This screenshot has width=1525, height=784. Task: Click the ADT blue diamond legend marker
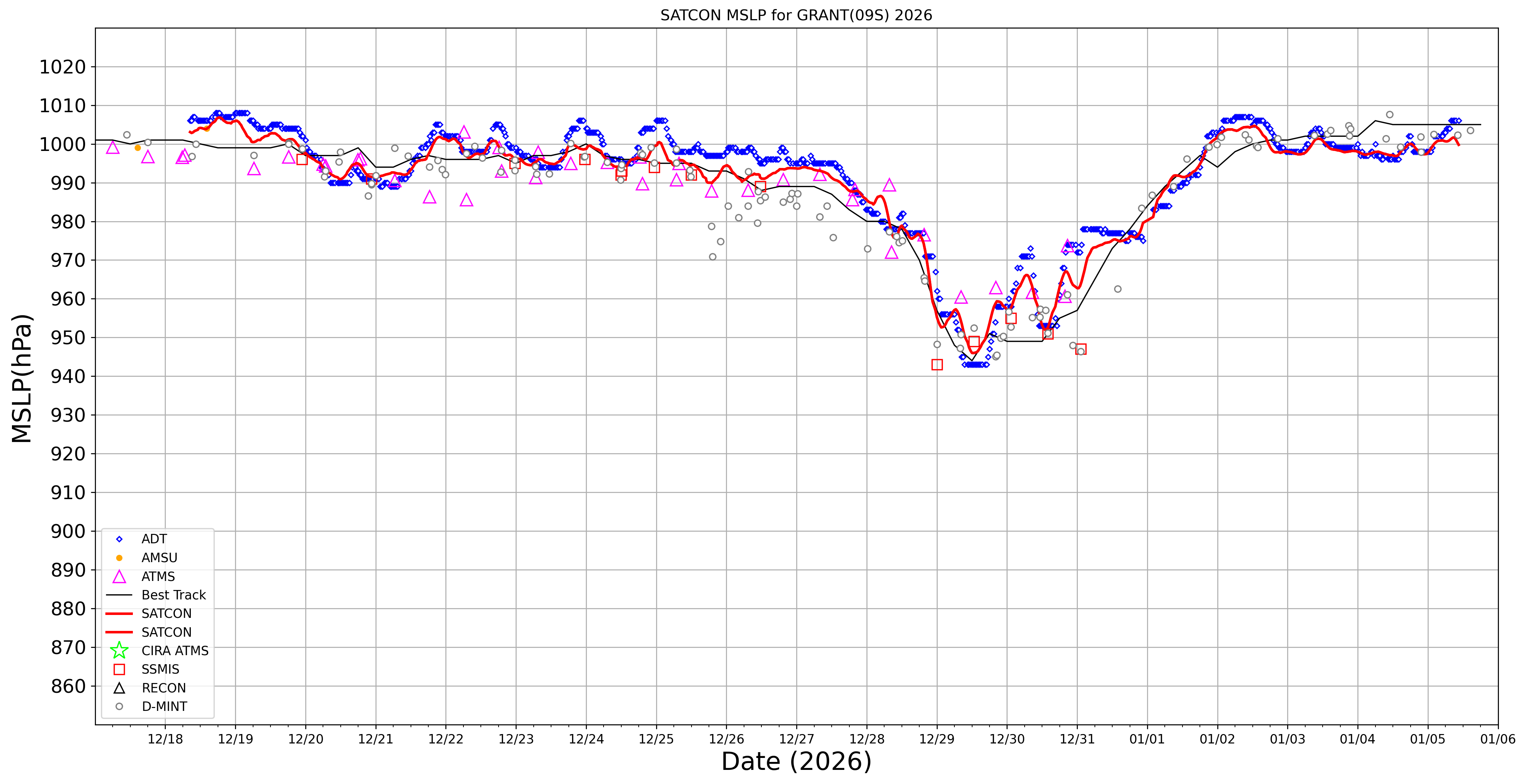[x=119, y=539]
